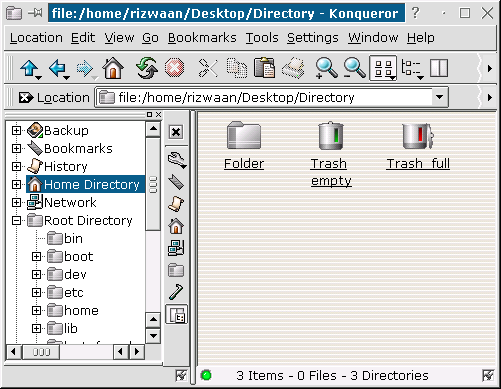Expand the Network tree node
501x389 pixels.
point(16,202)
